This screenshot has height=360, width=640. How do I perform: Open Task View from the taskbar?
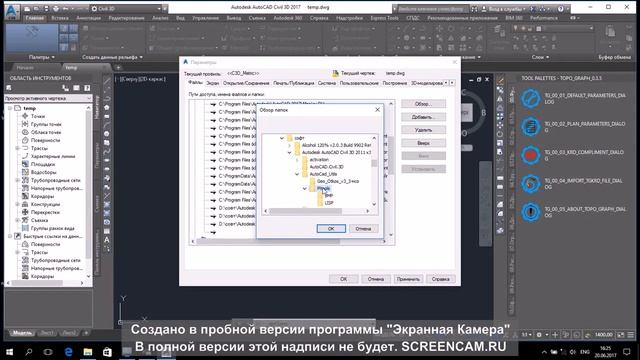click(x=48, y=352)
